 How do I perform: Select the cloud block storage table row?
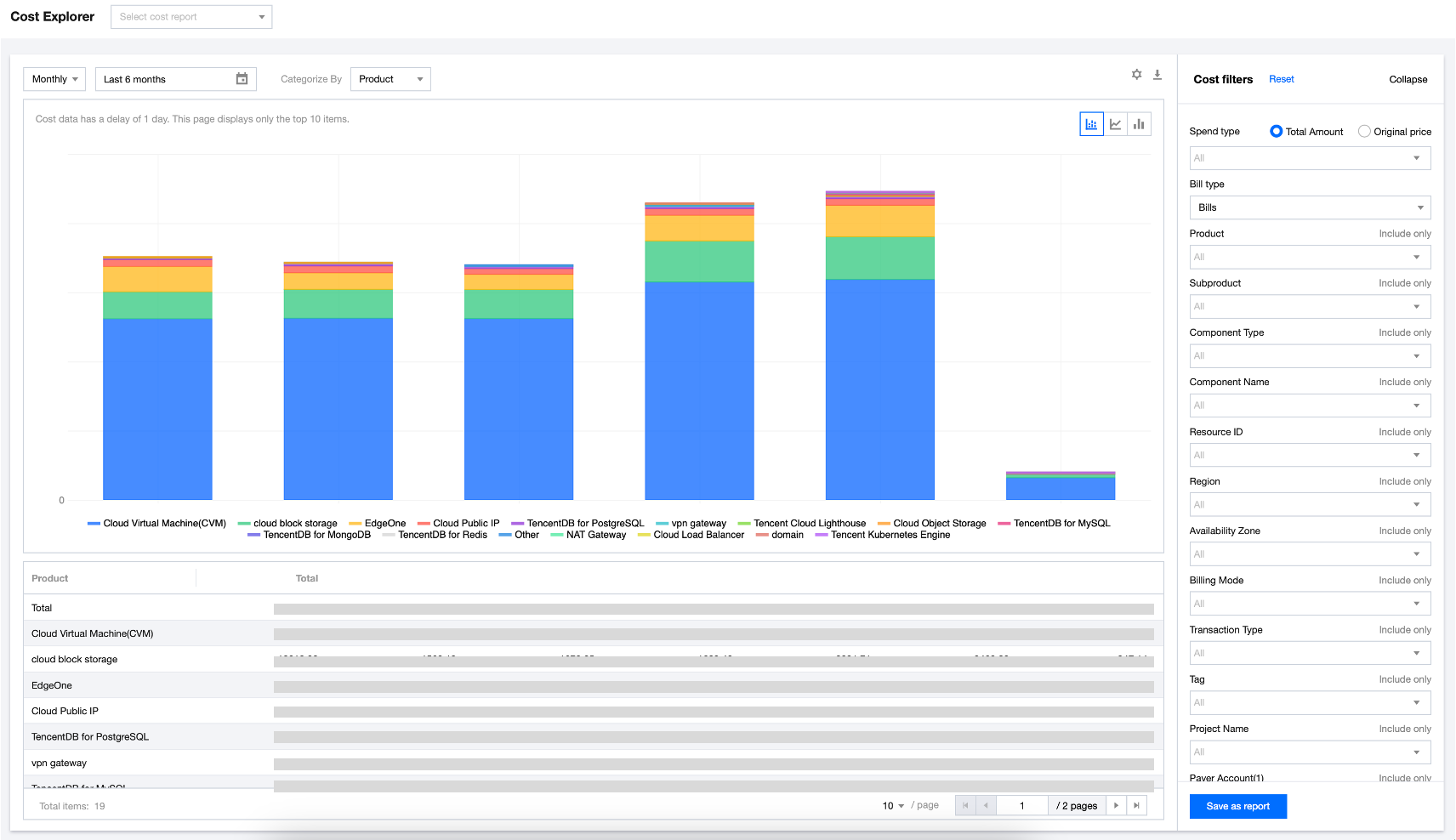pos(593,659)
